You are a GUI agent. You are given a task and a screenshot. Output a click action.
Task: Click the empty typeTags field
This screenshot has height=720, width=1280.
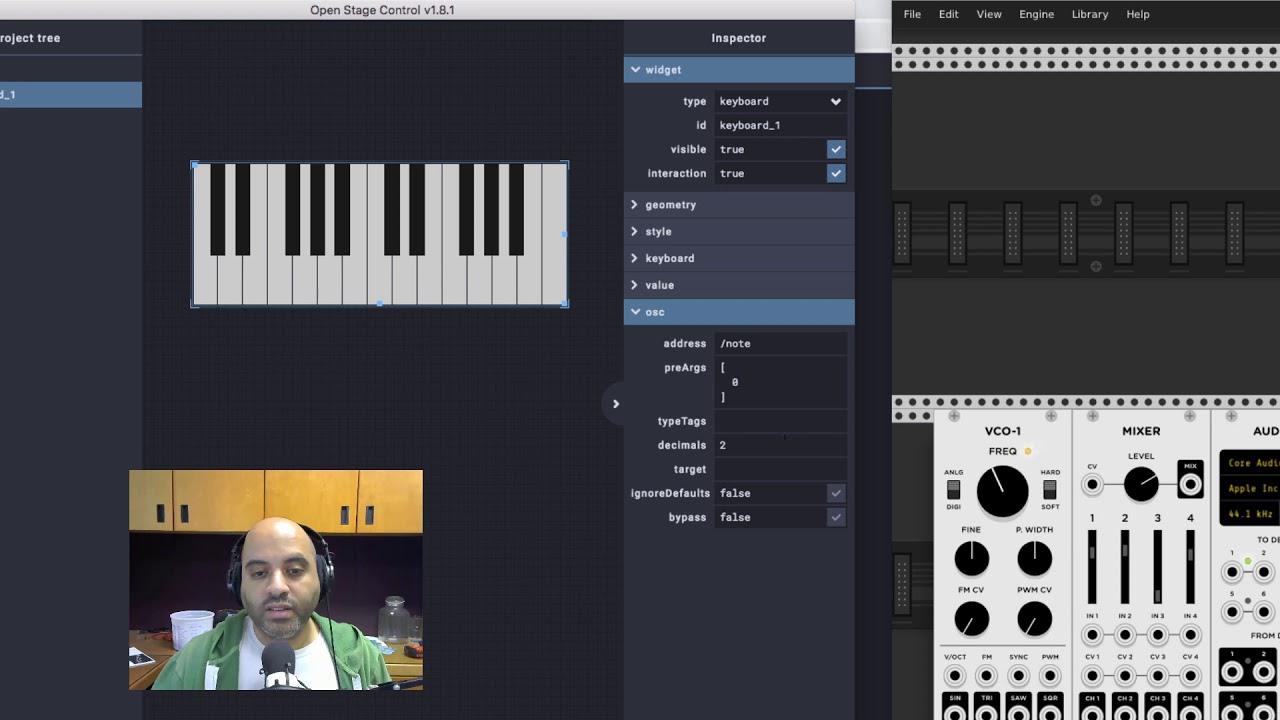click(781, 421)
